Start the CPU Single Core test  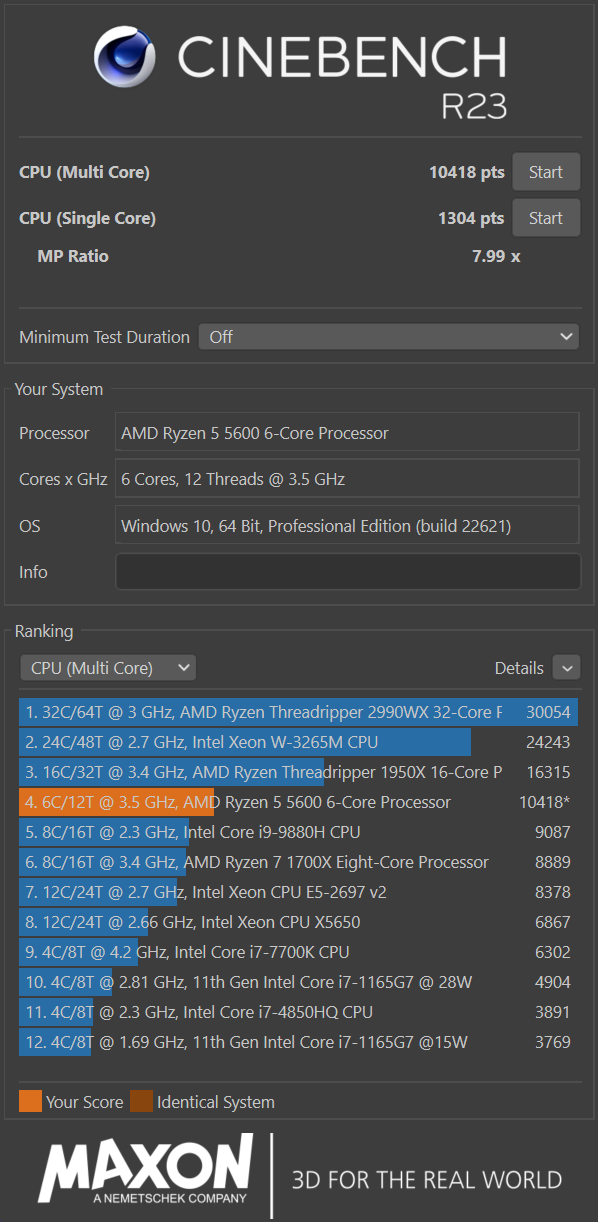click(x=546, y=218)
